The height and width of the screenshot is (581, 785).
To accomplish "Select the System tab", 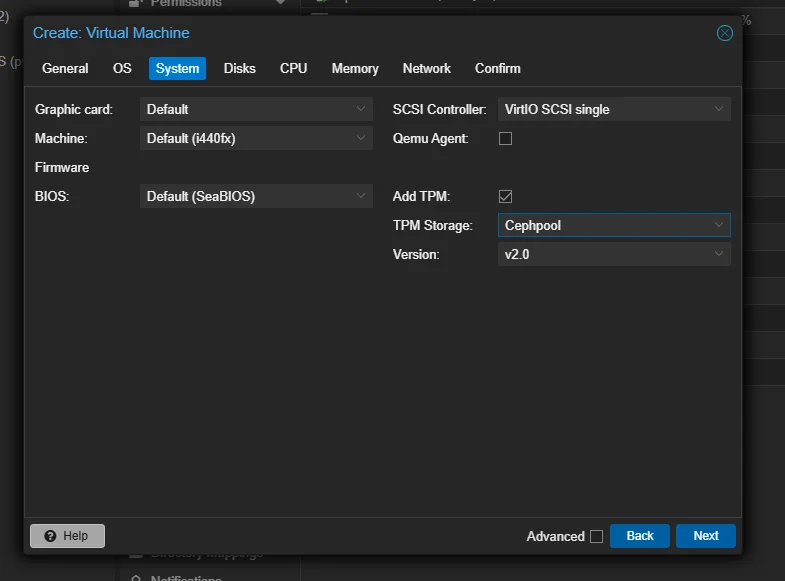I will tap(177, 69).
